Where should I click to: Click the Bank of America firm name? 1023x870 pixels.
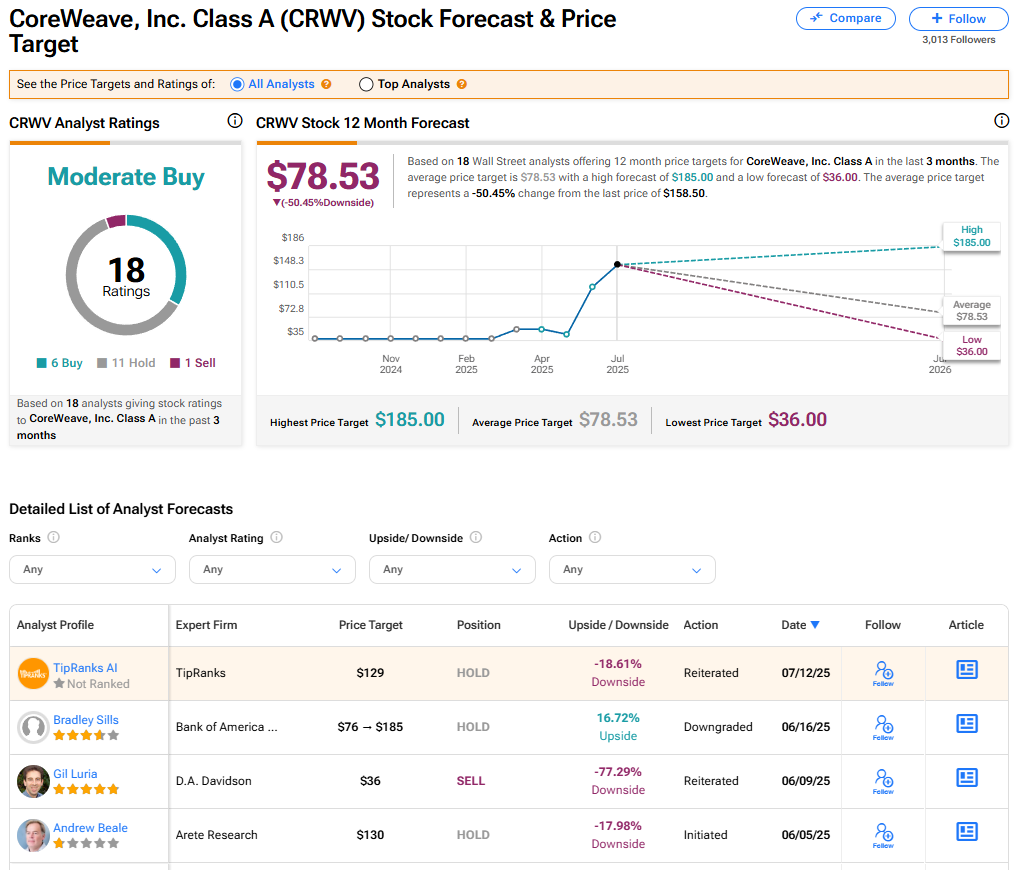226,727
